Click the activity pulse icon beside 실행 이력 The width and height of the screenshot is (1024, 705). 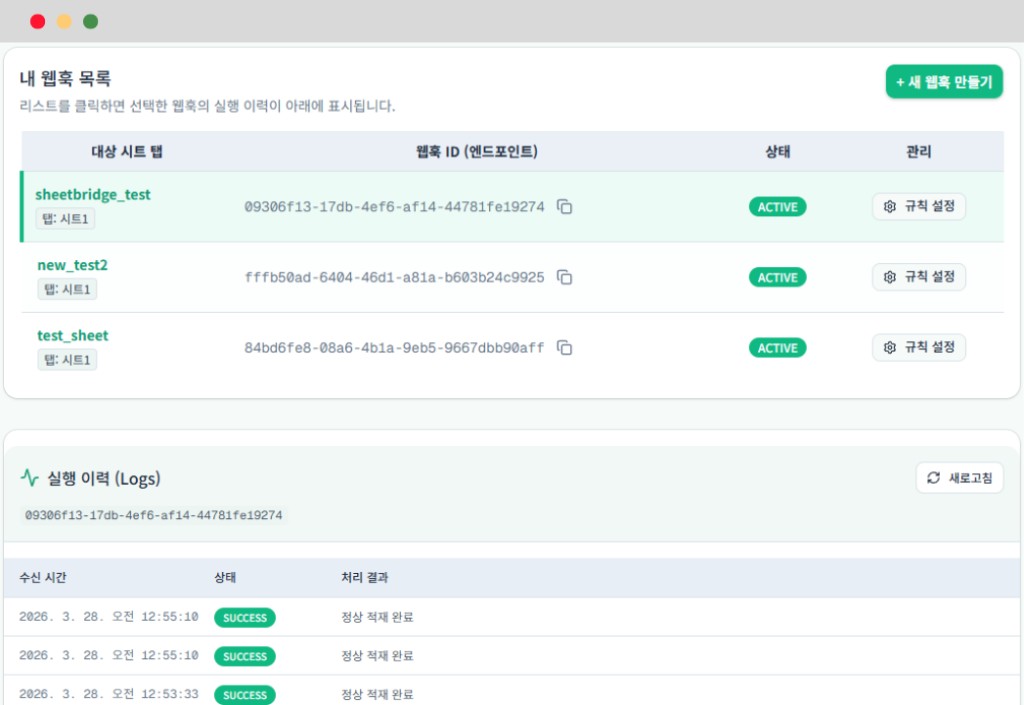click(29, 478)
